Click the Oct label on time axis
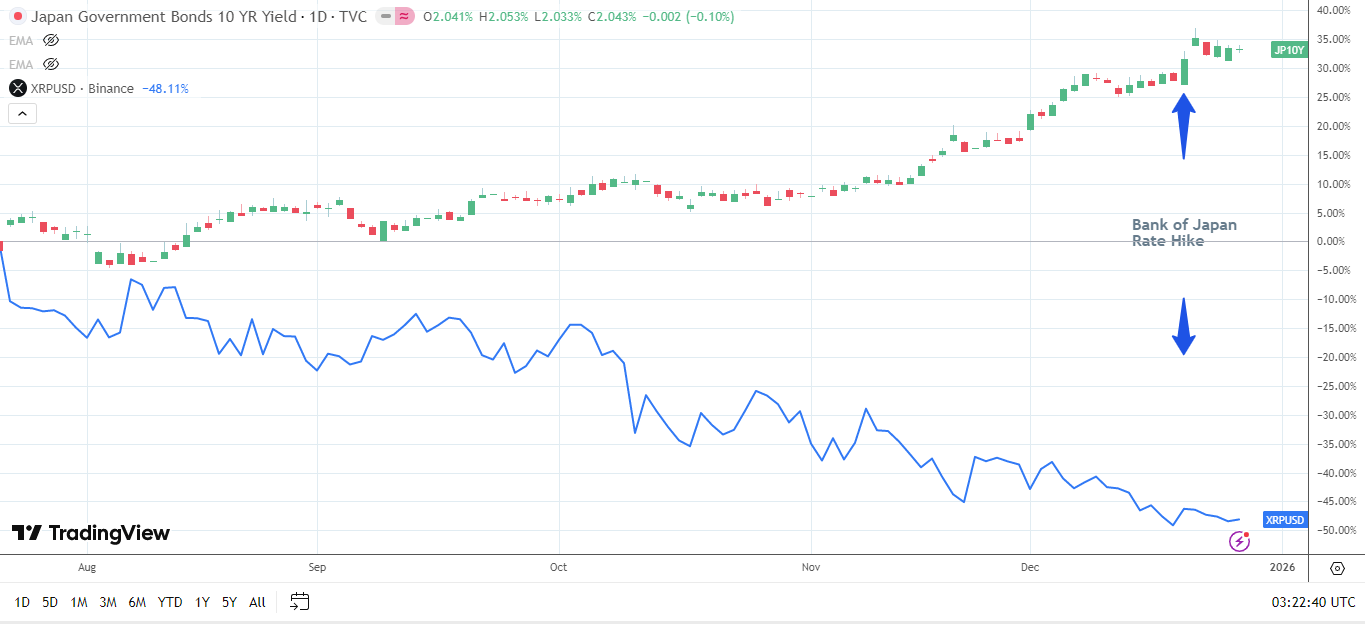Viewport: 1365px width, 624px height. point(558,567)
